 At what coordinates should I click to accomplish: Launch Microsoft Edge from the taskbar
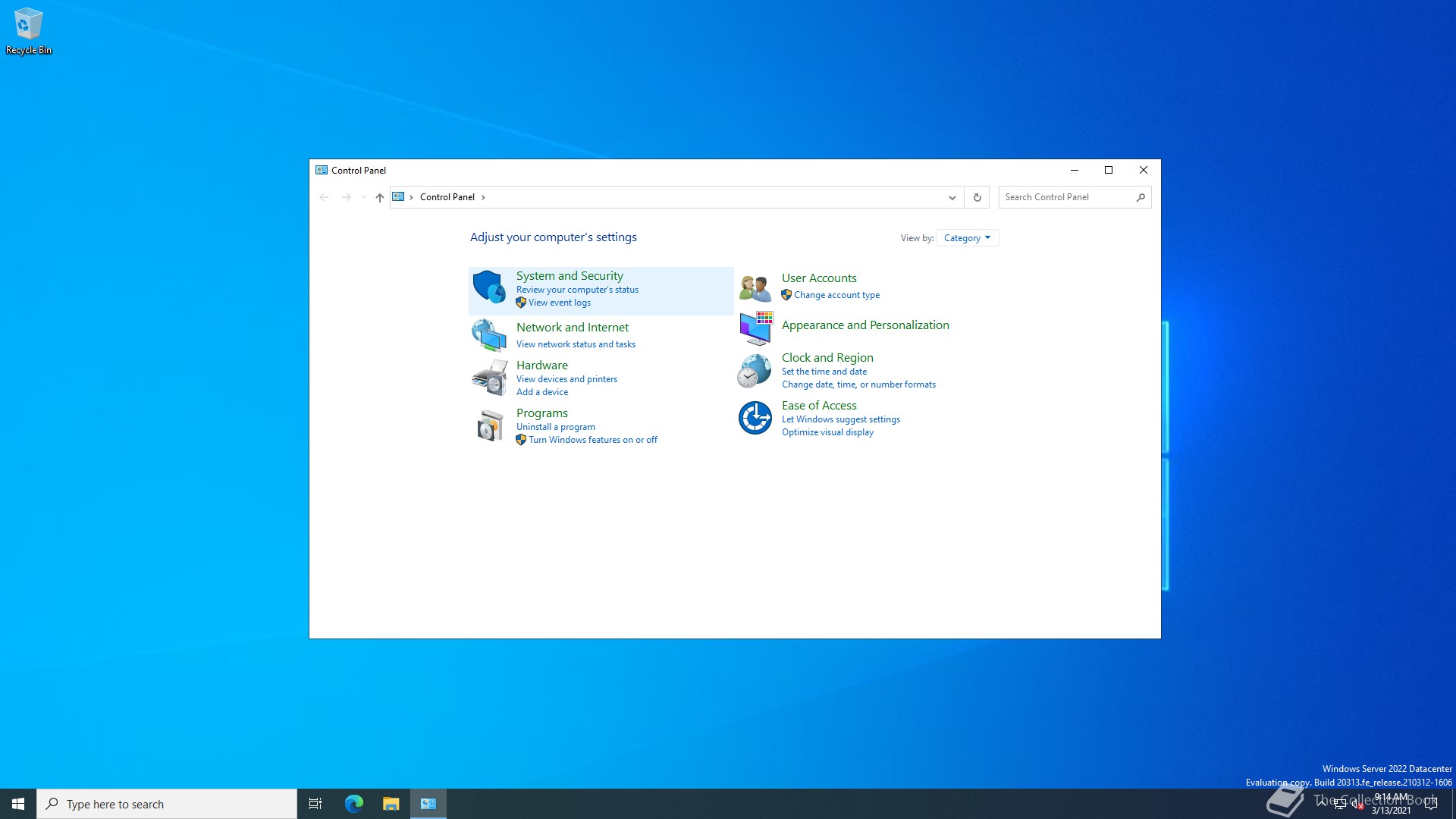pyautogui.click(x=354, y=804)
